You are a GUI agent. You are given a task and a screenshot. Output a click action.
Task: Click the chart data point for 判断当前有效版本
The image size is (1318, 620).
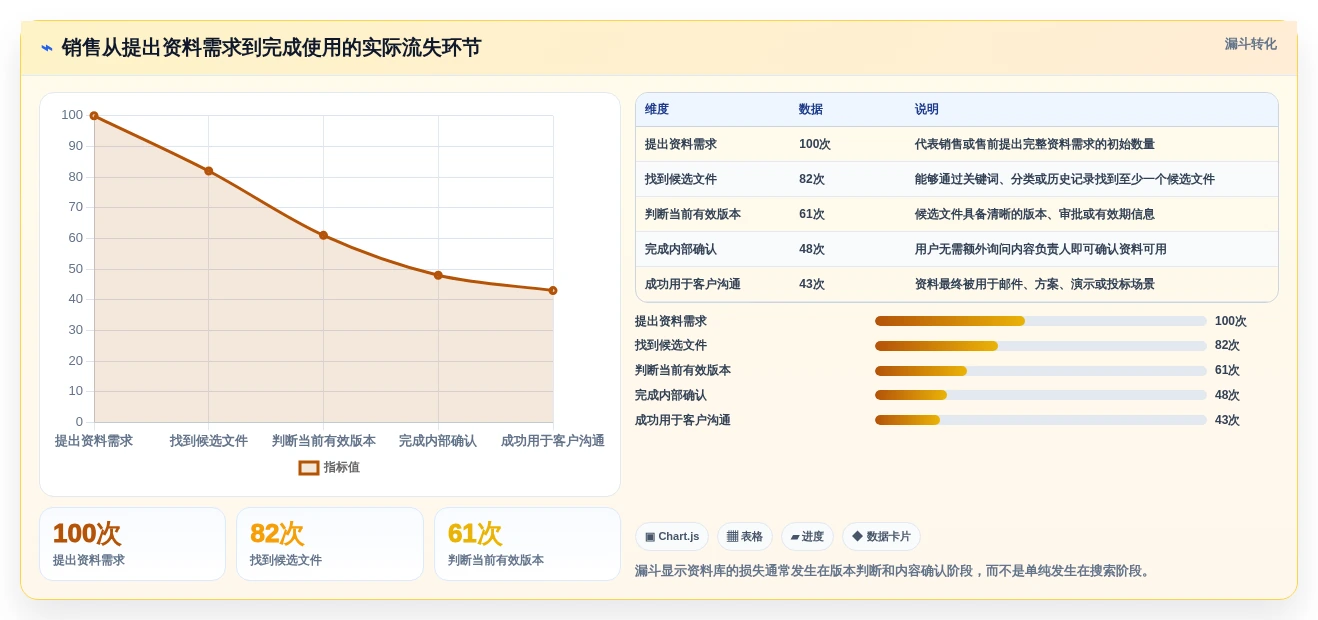tap(323, 235)
